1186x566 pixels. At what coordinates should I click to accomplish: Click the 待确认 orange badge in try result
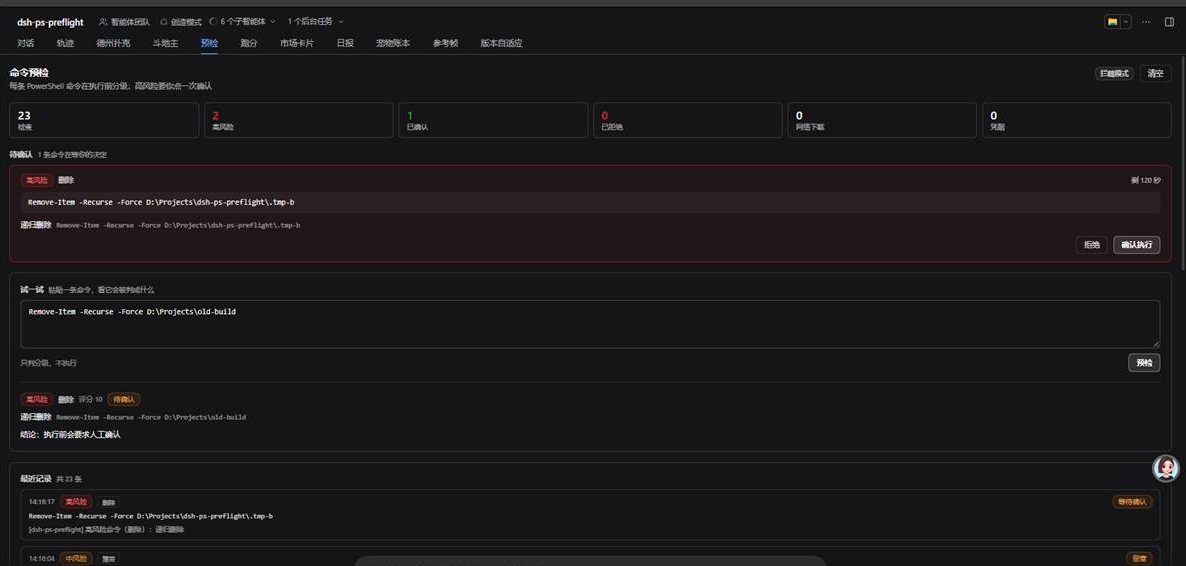124,400
